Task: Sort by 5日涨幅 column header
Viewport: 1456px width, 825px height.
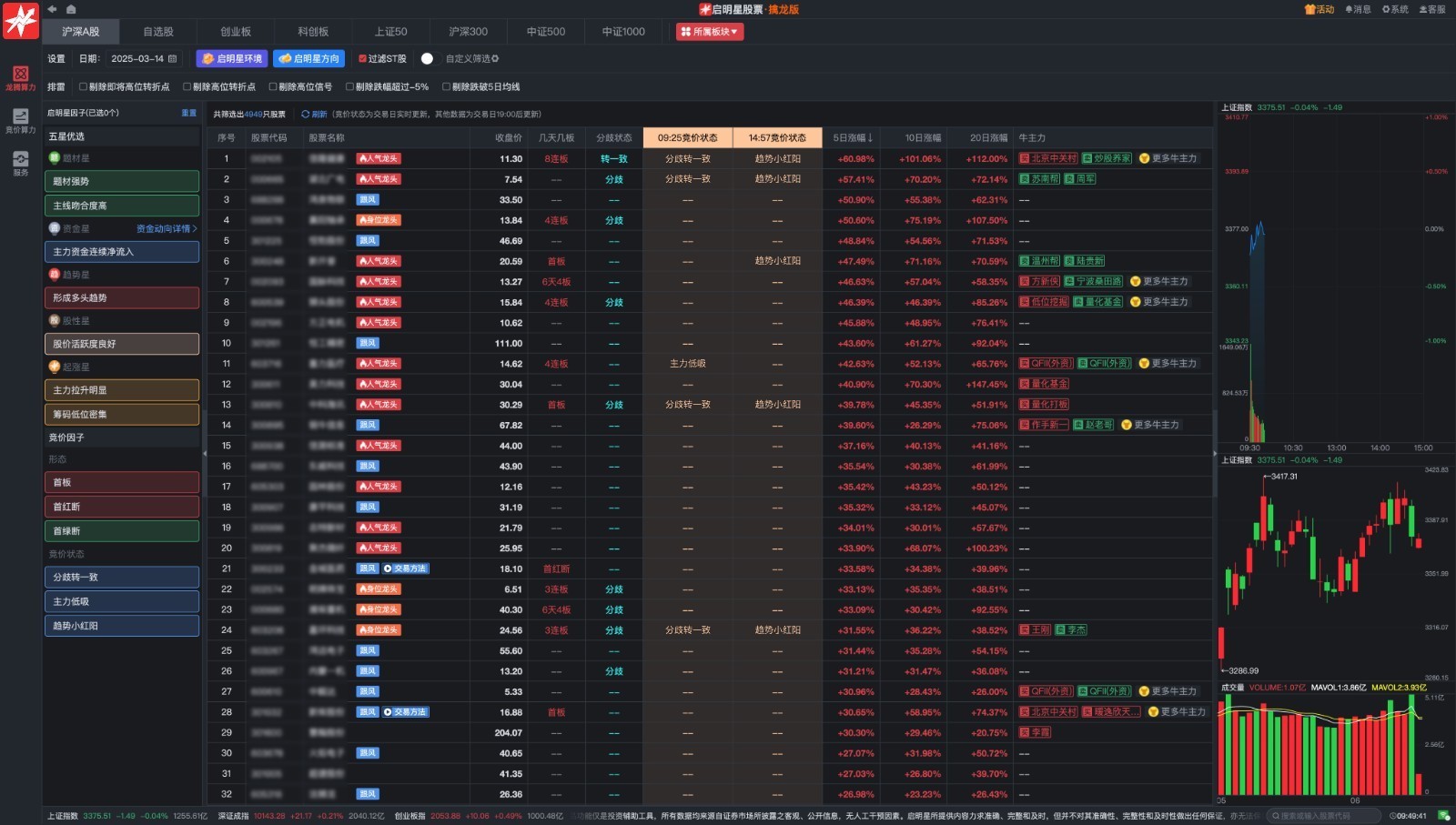Action: pyautogui.click(x=853, y=138)
